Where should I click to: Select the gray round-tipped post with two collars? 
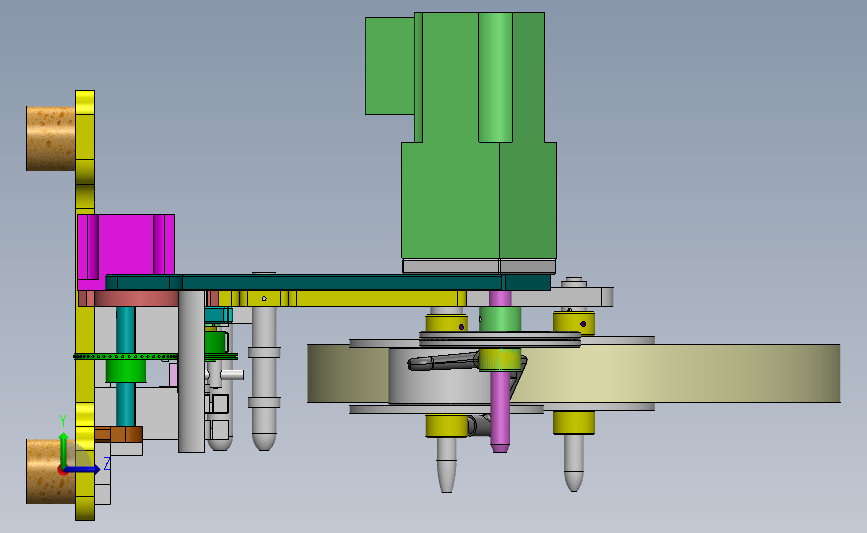(x=264, y=379)
